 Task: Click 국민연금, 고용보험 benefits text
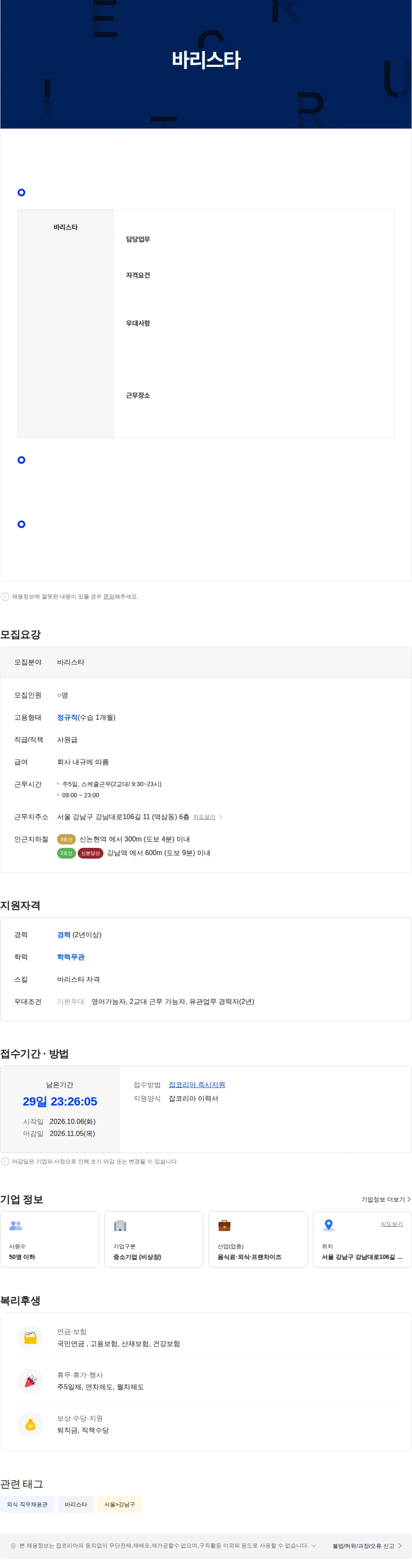[119, 1344]
